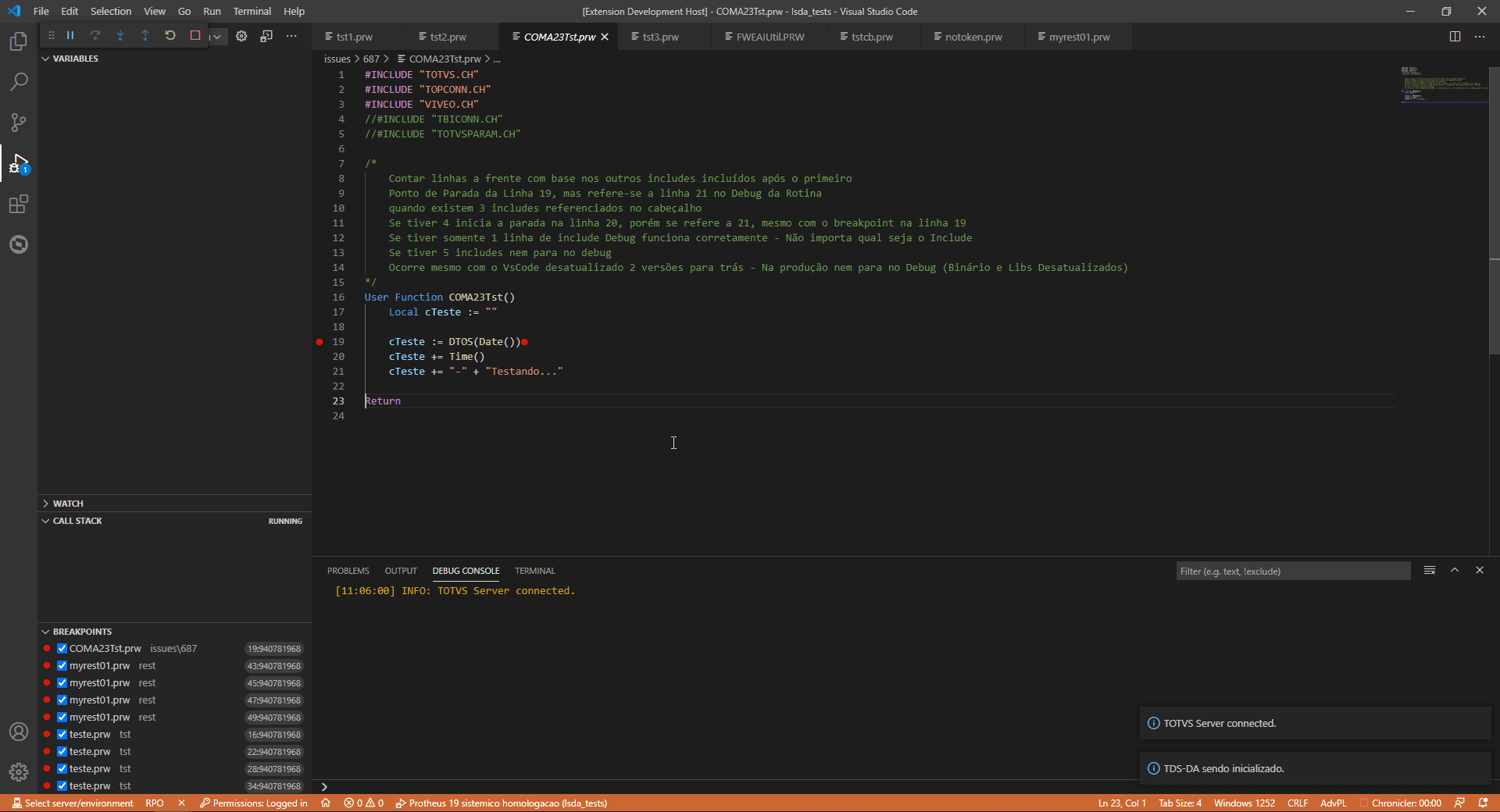The height and width of the screenshot is (812, 1500).
Task: Click the Search icon in the activity bar
Action: (x=18, y=82)
